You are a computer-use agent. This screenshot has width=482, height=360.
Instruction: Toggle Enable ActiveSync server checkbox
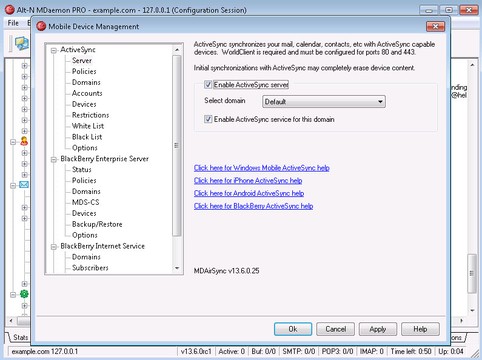(x=208, y=85)
